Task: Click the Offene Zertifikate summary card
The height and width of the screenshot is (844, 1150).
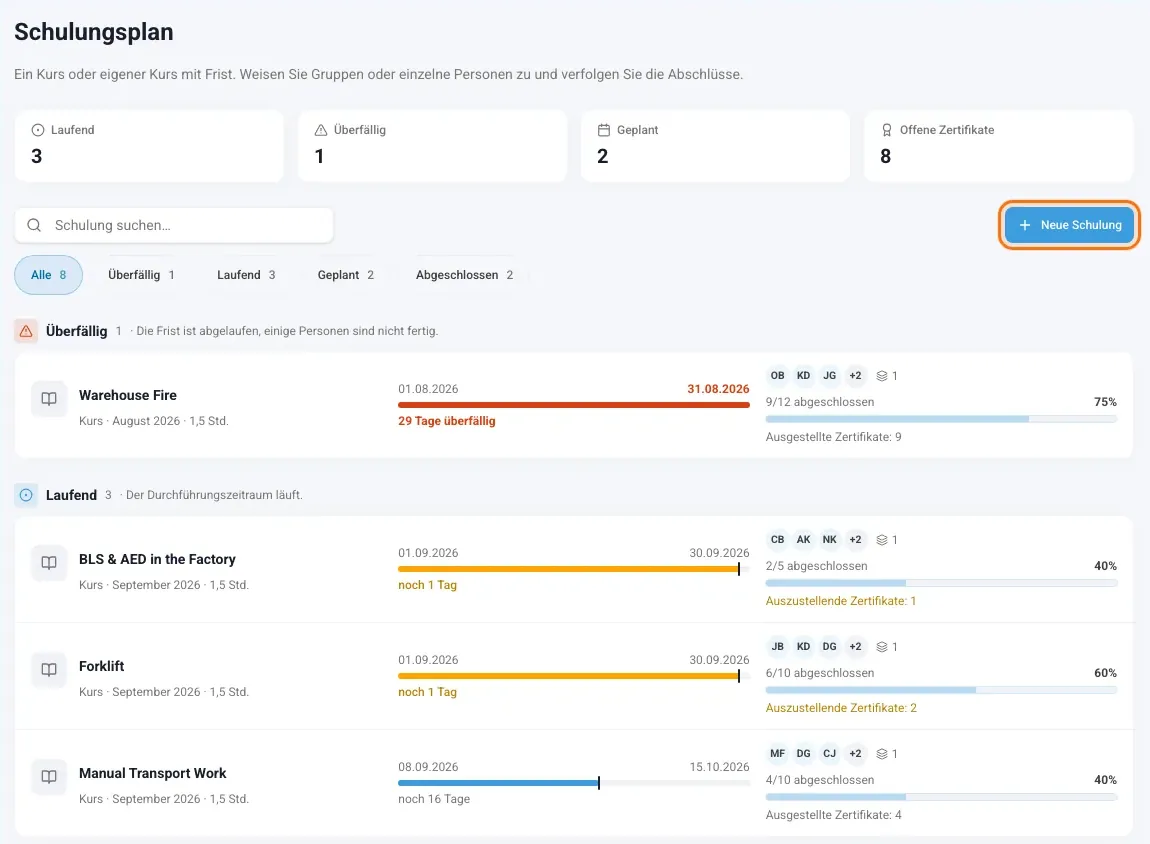Action: tap(998, 146)
